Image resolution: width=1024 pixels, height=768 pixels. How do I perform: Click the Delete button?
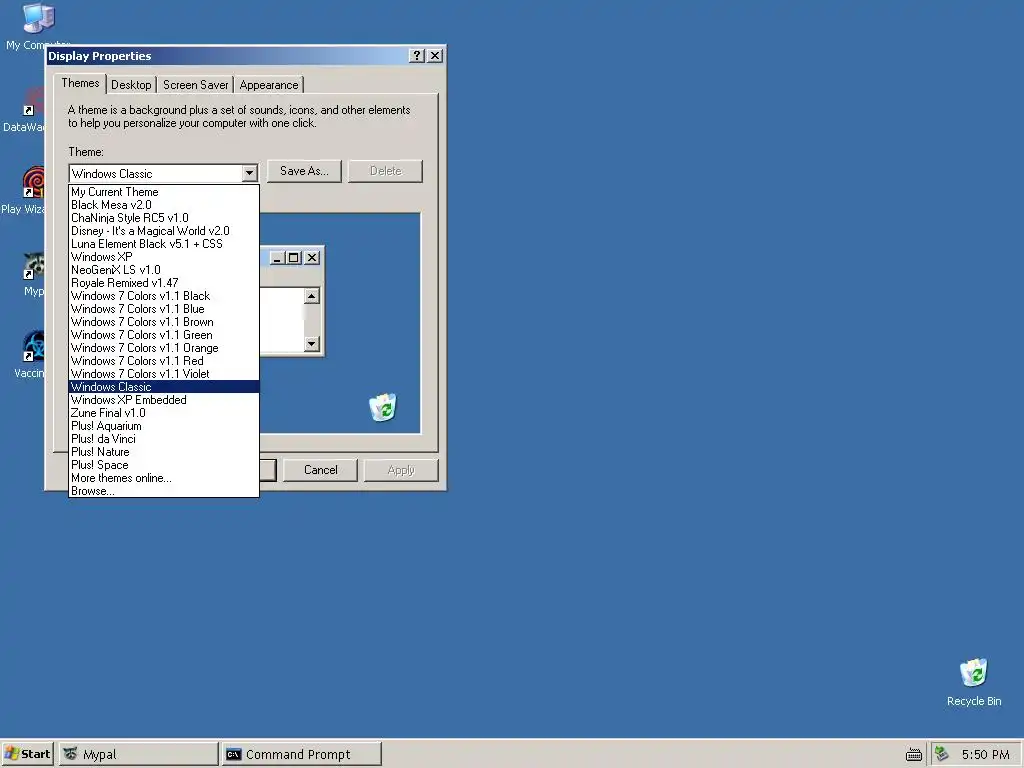385,171
